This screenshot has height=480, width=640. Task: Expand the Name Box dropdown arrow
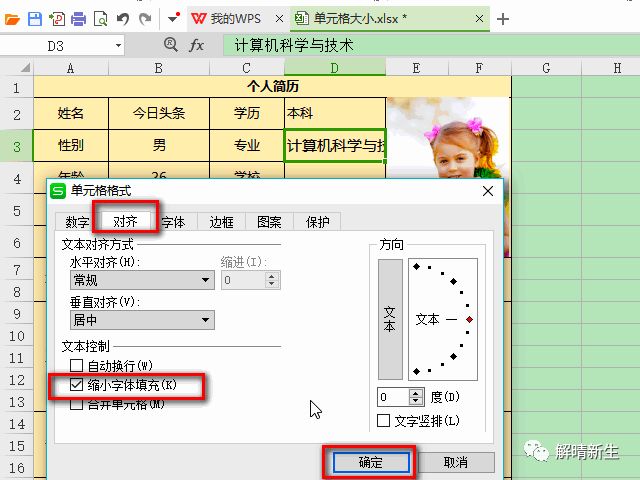[x=119, y=45]
